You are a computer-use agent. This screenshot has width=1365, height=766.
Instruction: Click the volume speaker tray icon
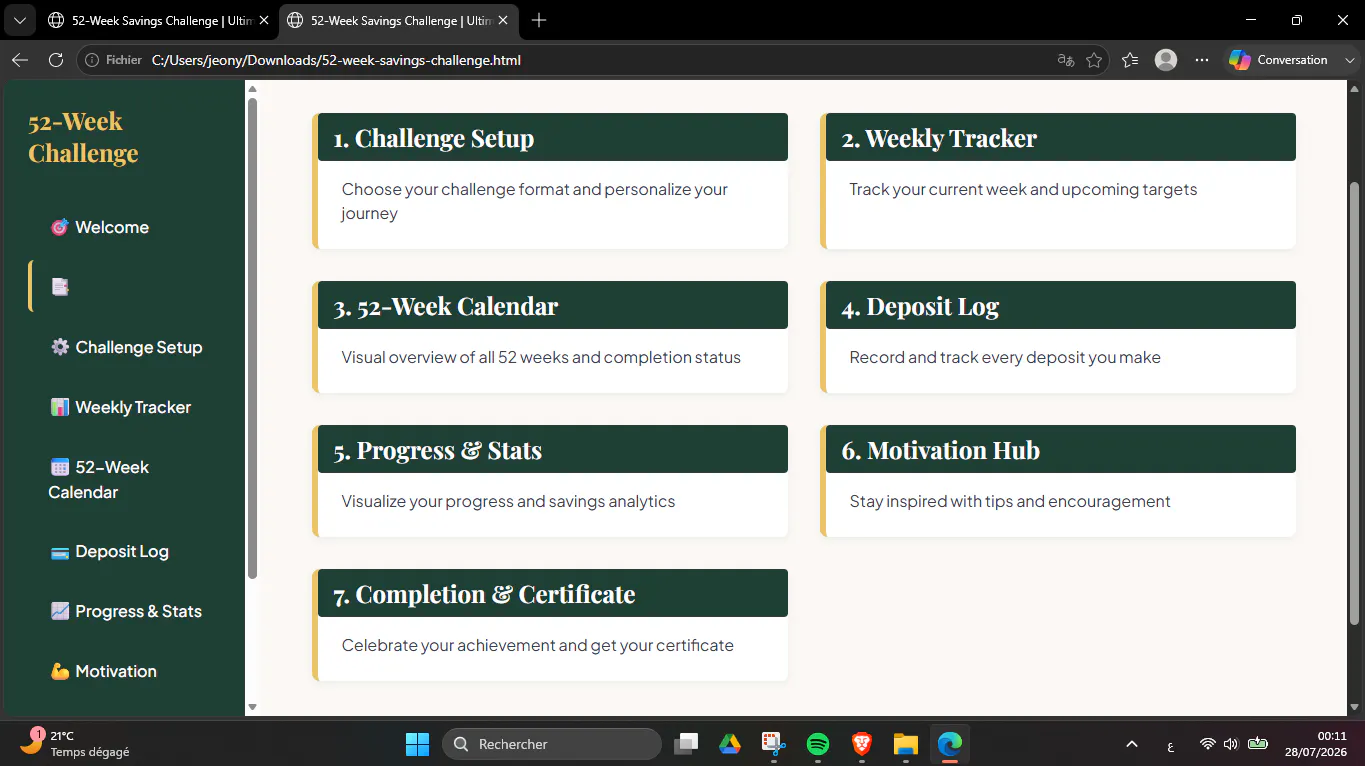pos(1231,744)
